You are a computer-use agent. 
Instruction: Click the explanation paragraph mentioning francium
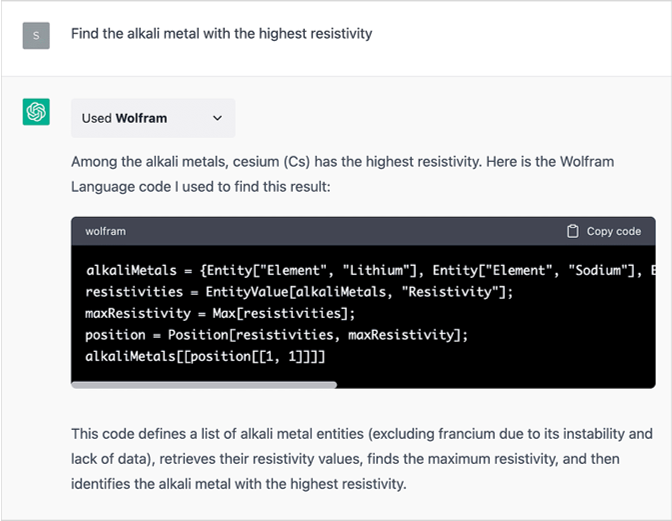tap(362, 458)
